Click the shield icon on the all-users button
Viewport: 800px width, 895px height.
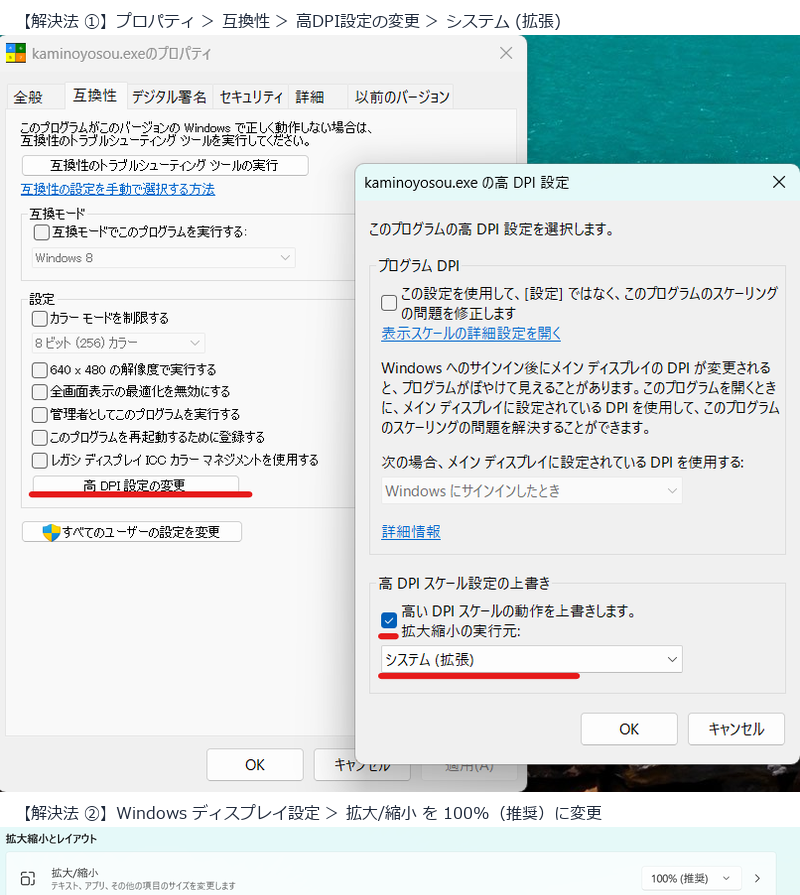click(x=51, y=532)
